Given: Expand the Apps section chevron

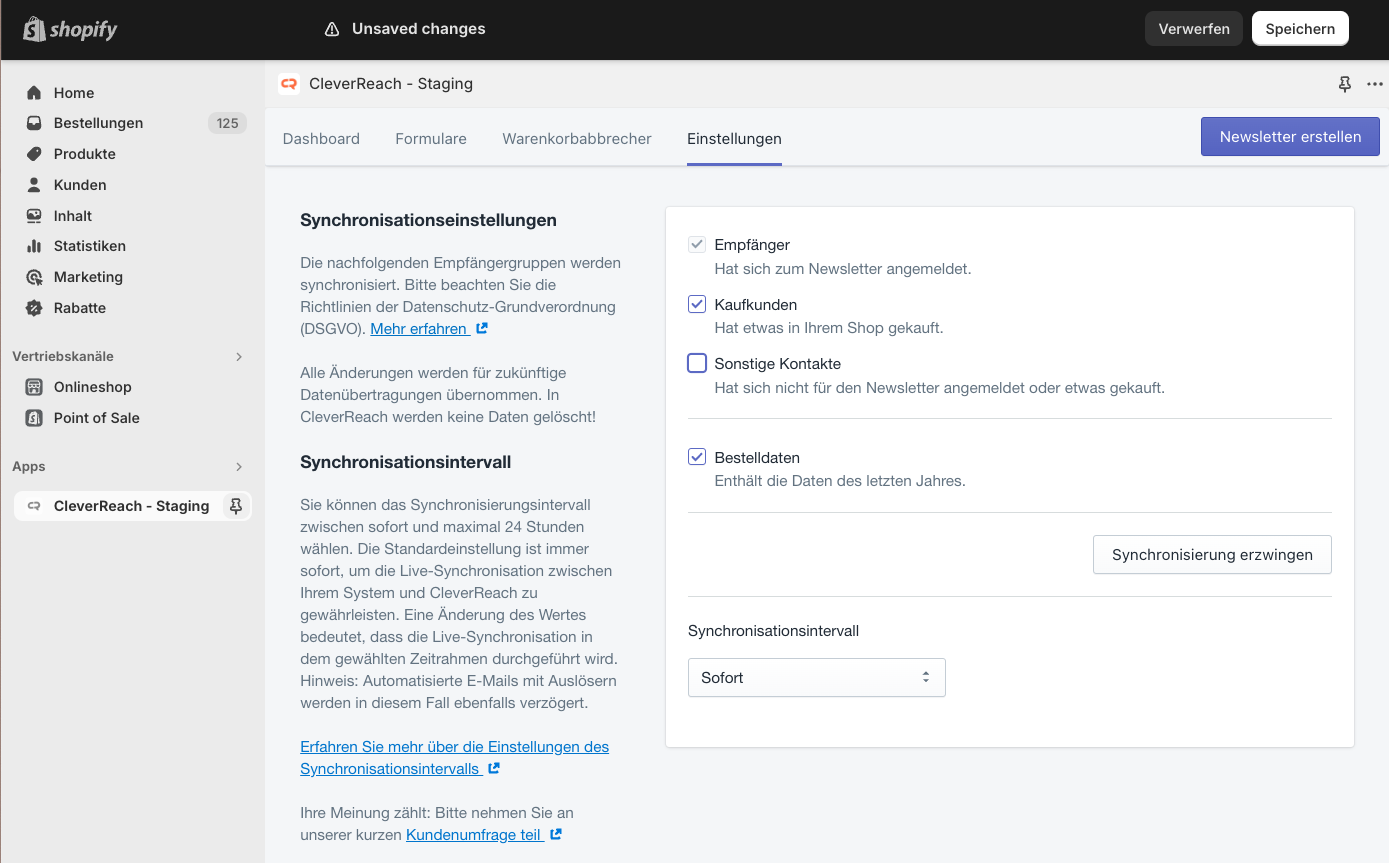Looking at the screenshot, I should click(x=239, y=467).
